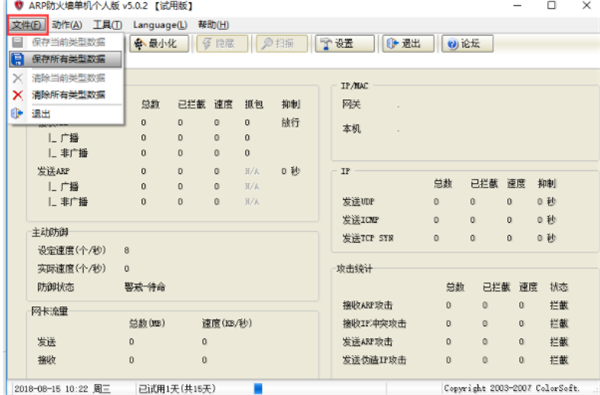Click the magnifier icon on 扫描 button
600x395 pixels.
(267, 44)
